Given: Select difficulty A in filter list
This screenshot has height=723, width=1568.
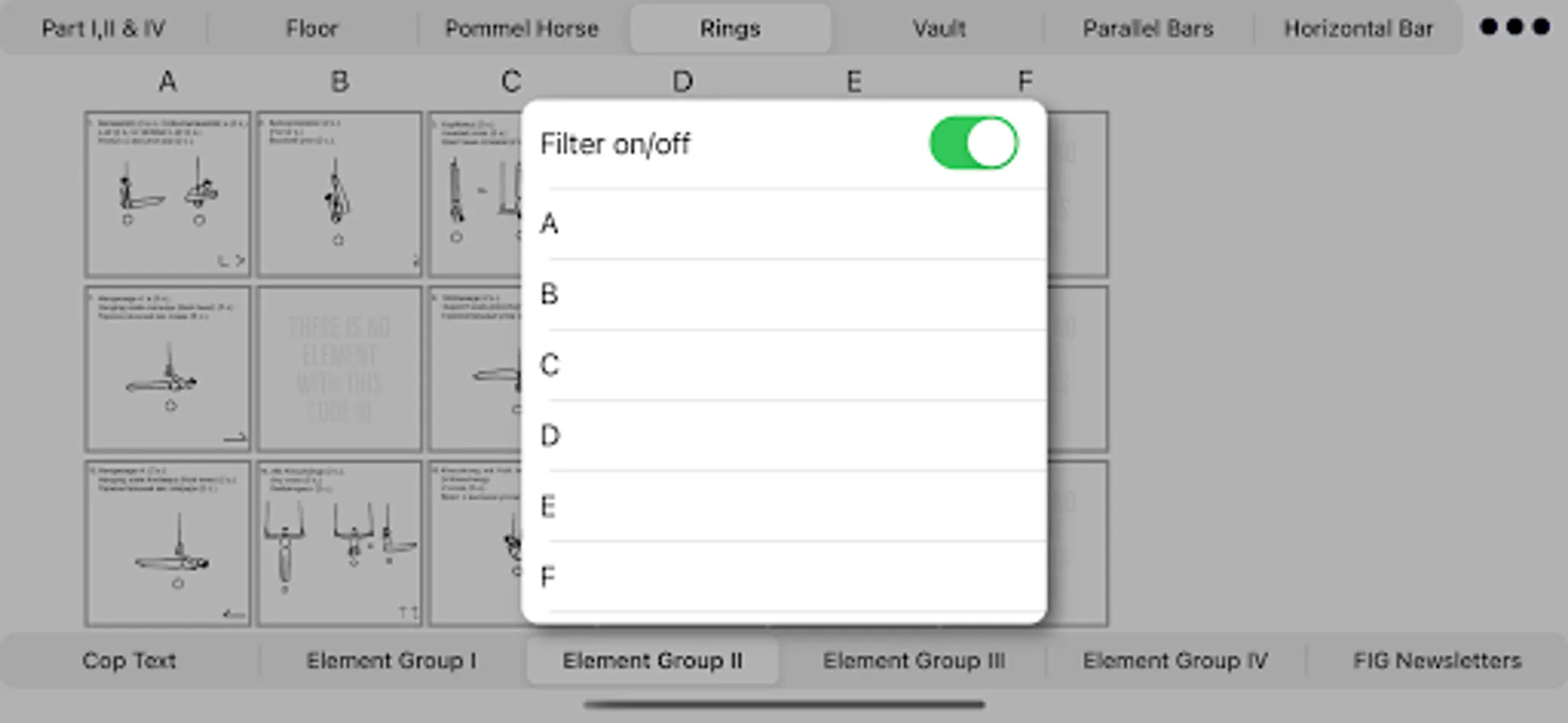Looking at the screenshot, I should [784, 223].
